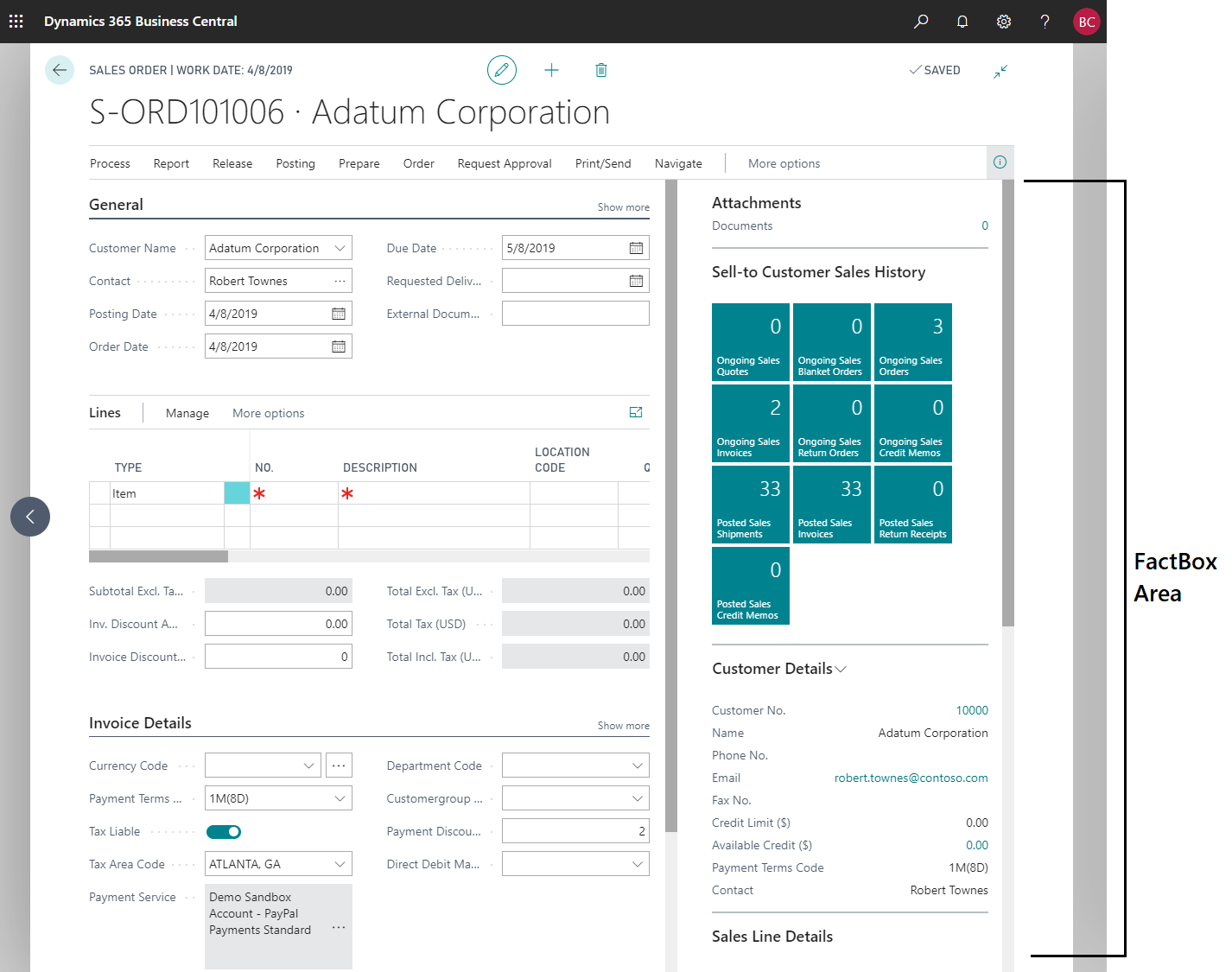Open the Department Code dropdown
The height and width of the screenshot is (972, 1232).
coord(637,766)
